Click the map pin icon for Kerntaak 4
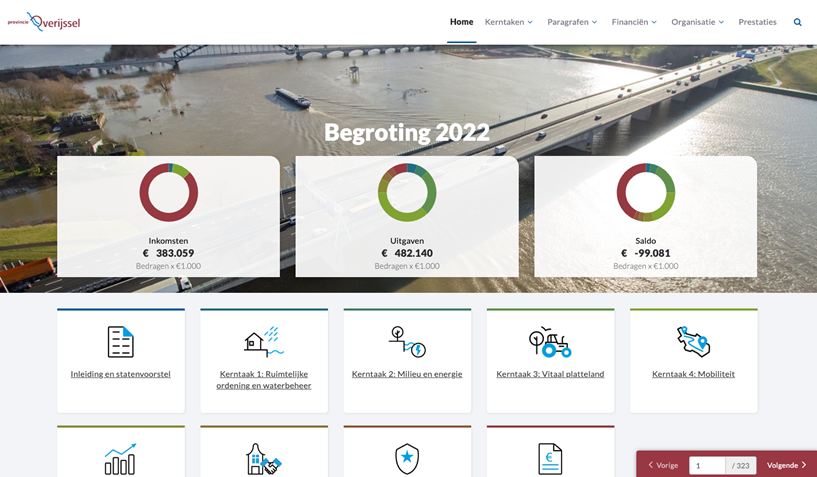This screenshot has height=477, width=817. click(693, 342)
